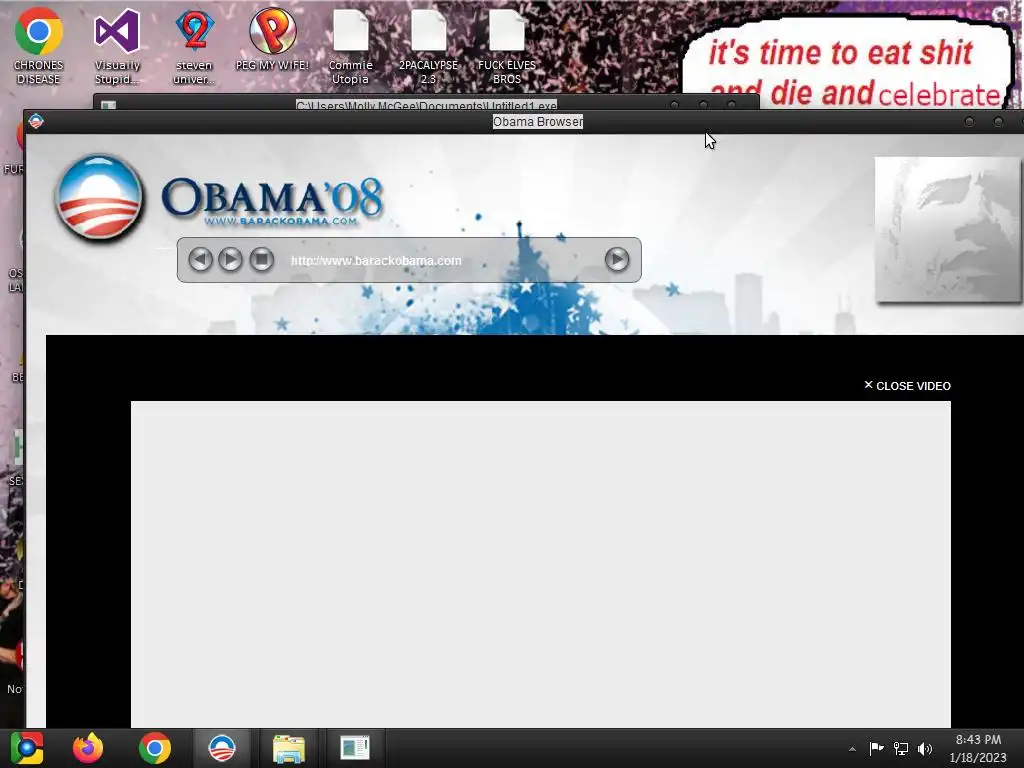1024x768 pixels.
Task: Click the back arrow in Obama Browser
Action: 200,260
